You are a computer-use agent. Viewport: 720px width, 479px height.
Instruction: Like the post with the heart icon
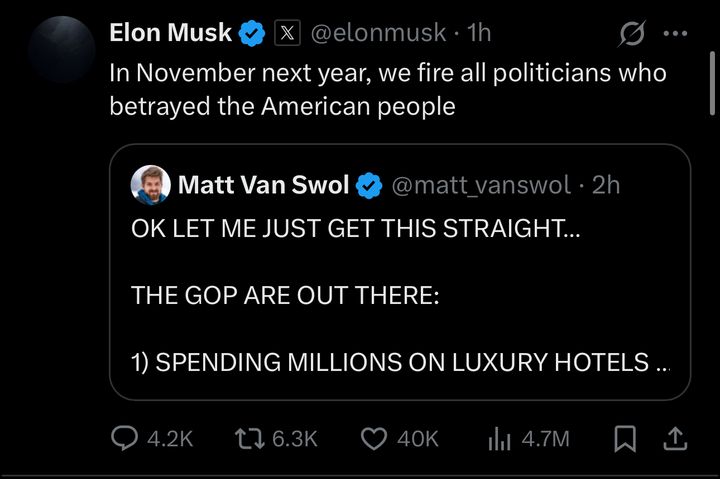pyautogui.click(x=374, y=438)
